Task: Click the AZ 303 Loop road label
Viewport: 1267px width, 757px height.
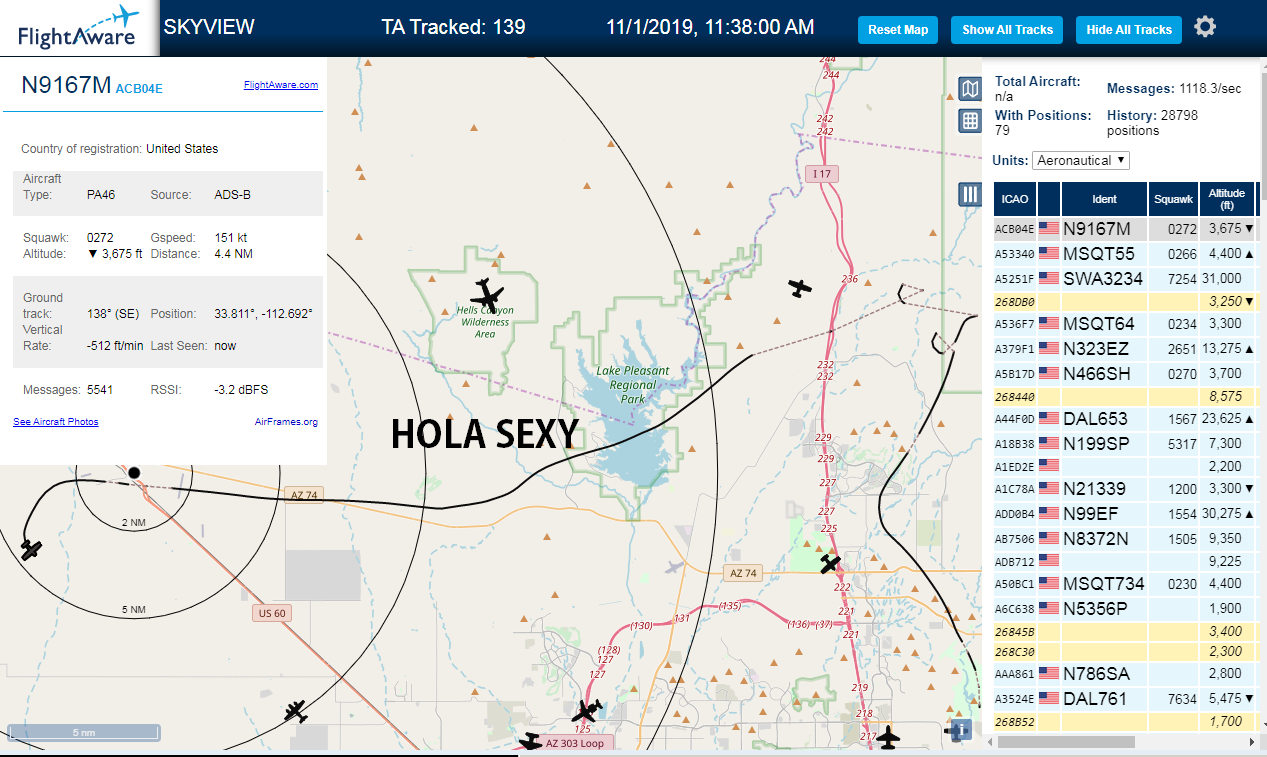Action: tap(575, 743)
